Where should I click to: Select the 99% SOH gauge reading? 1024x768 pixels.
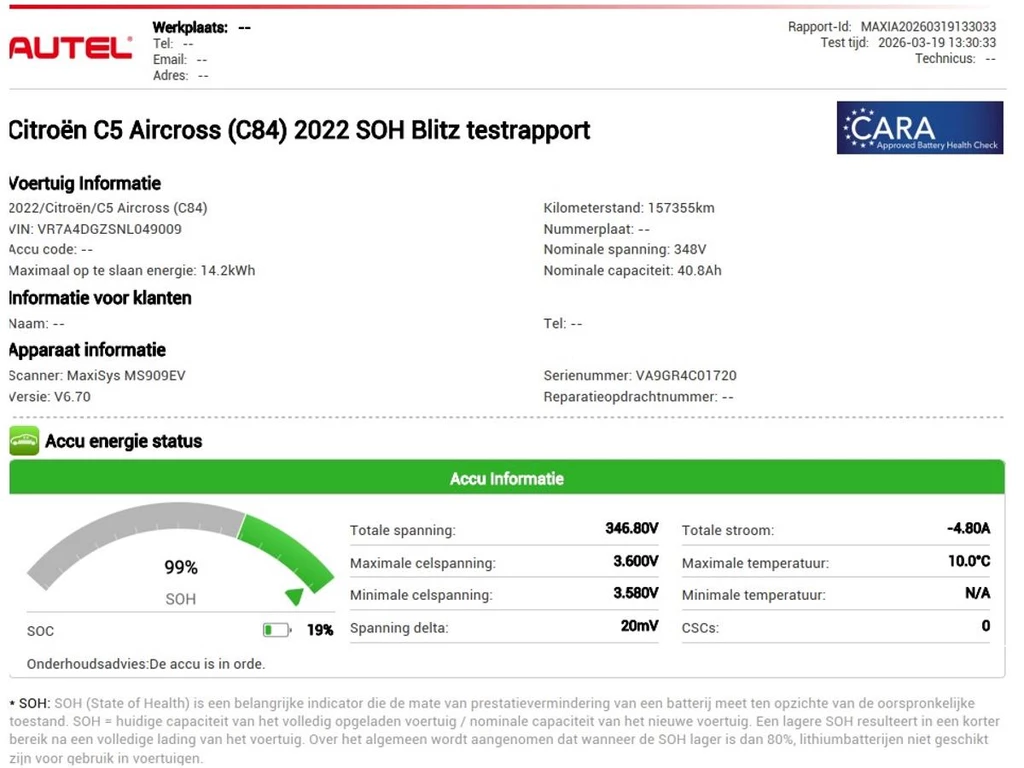(x=181, y=567)
